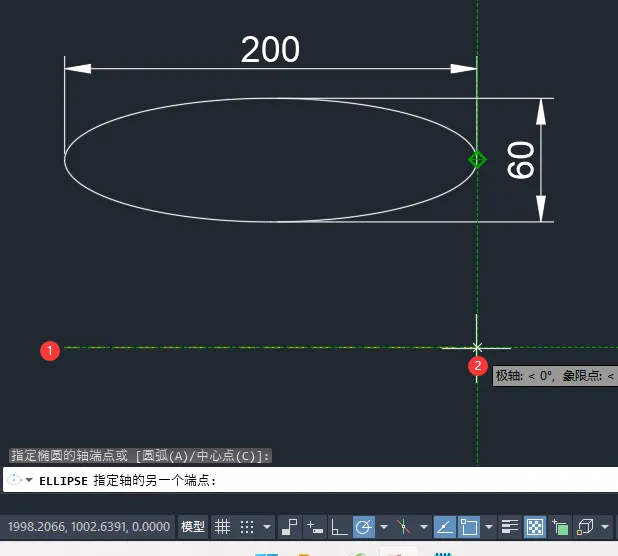This screenshot has width=618, height=556.
Task: Toggle polar tracking icon
Action: pos(363,527)
